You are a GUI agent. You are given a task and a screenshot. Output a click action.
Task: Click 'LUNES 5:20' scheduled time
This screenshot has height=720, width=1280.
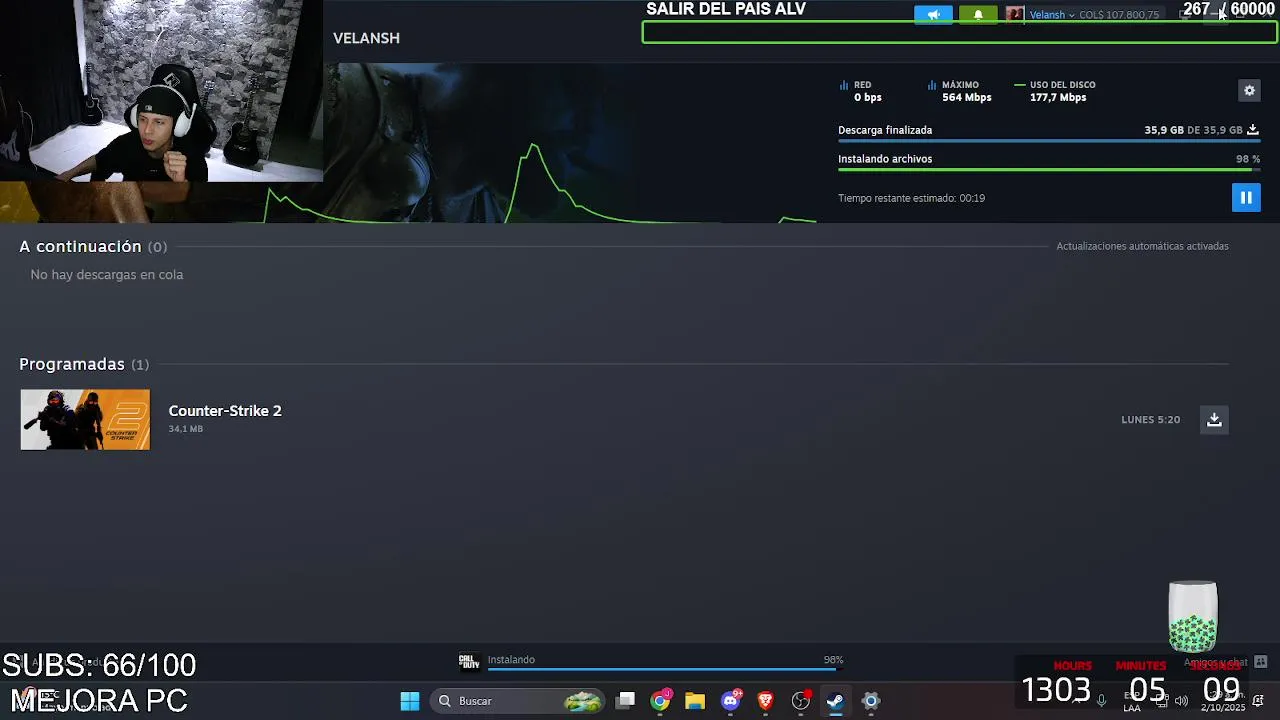[1151, 420]
